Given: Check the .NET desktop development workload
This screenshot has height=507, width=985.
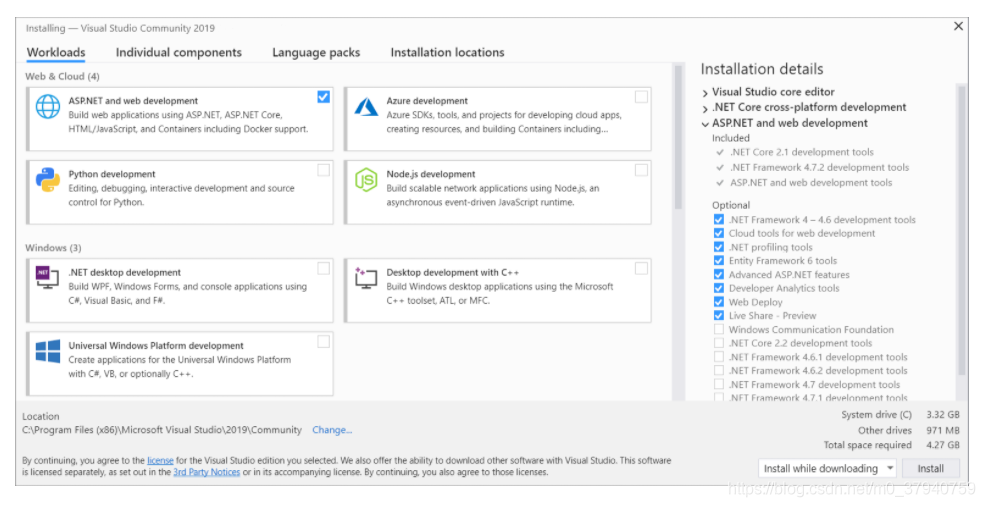Looking at the screenshot, I should click(324, 268).
